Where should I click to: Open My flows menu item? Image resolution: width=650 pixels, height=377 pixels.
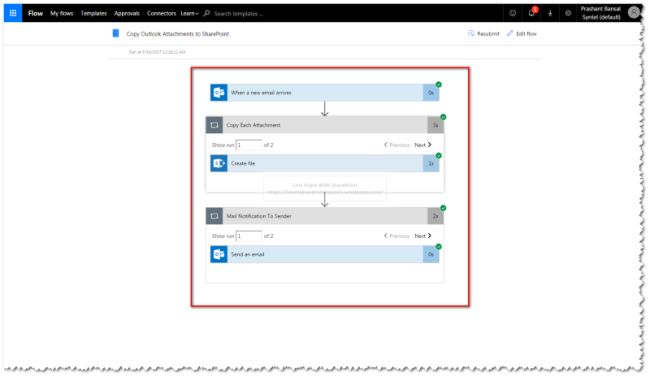click(62, 13)
